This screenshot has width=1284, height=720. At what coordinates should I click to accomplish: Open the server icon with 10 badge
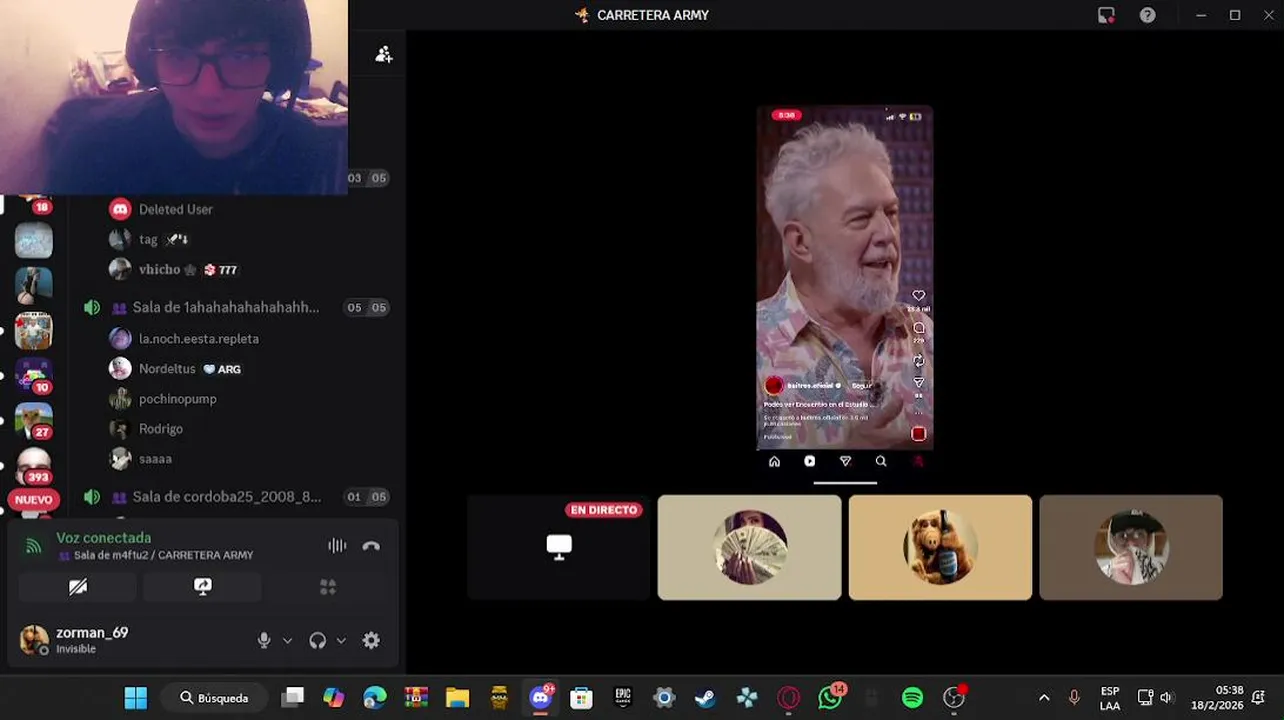[x=34, y=375]
